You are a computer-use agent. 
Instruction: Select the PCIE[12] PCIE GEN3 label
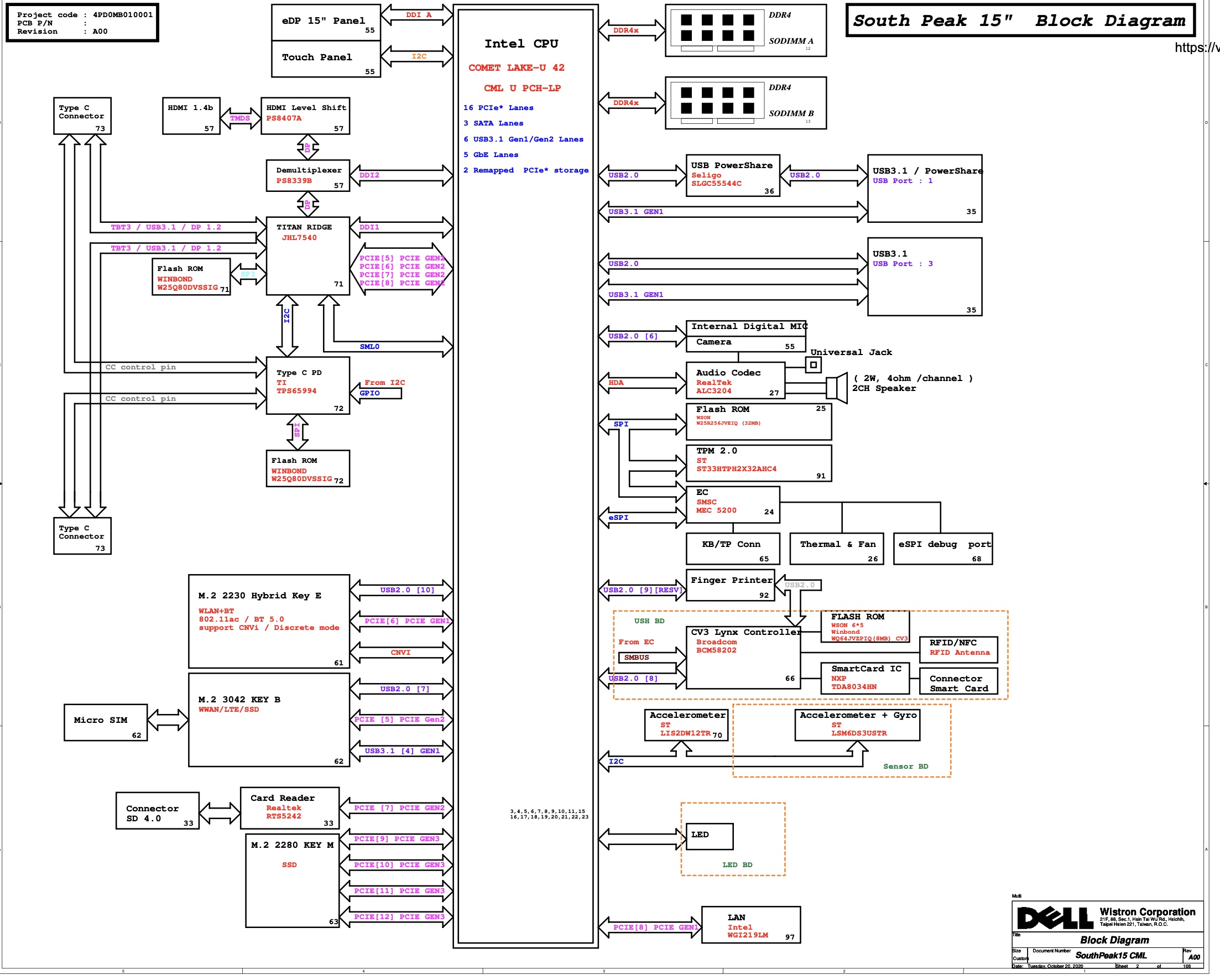click(x=399, y=916)
